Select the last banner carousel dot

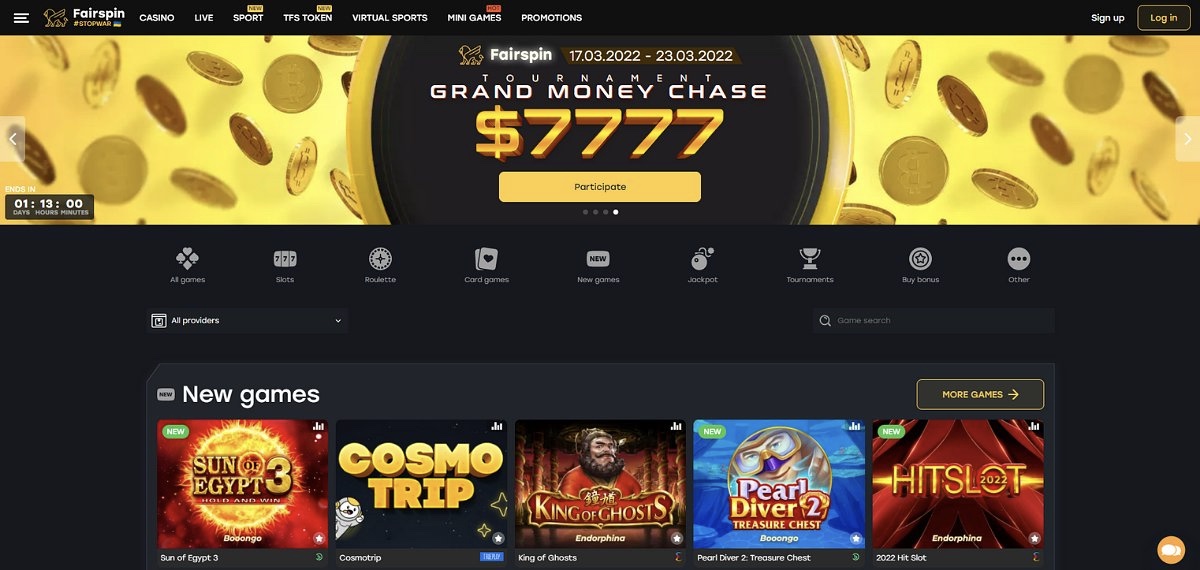pos(616,212)
